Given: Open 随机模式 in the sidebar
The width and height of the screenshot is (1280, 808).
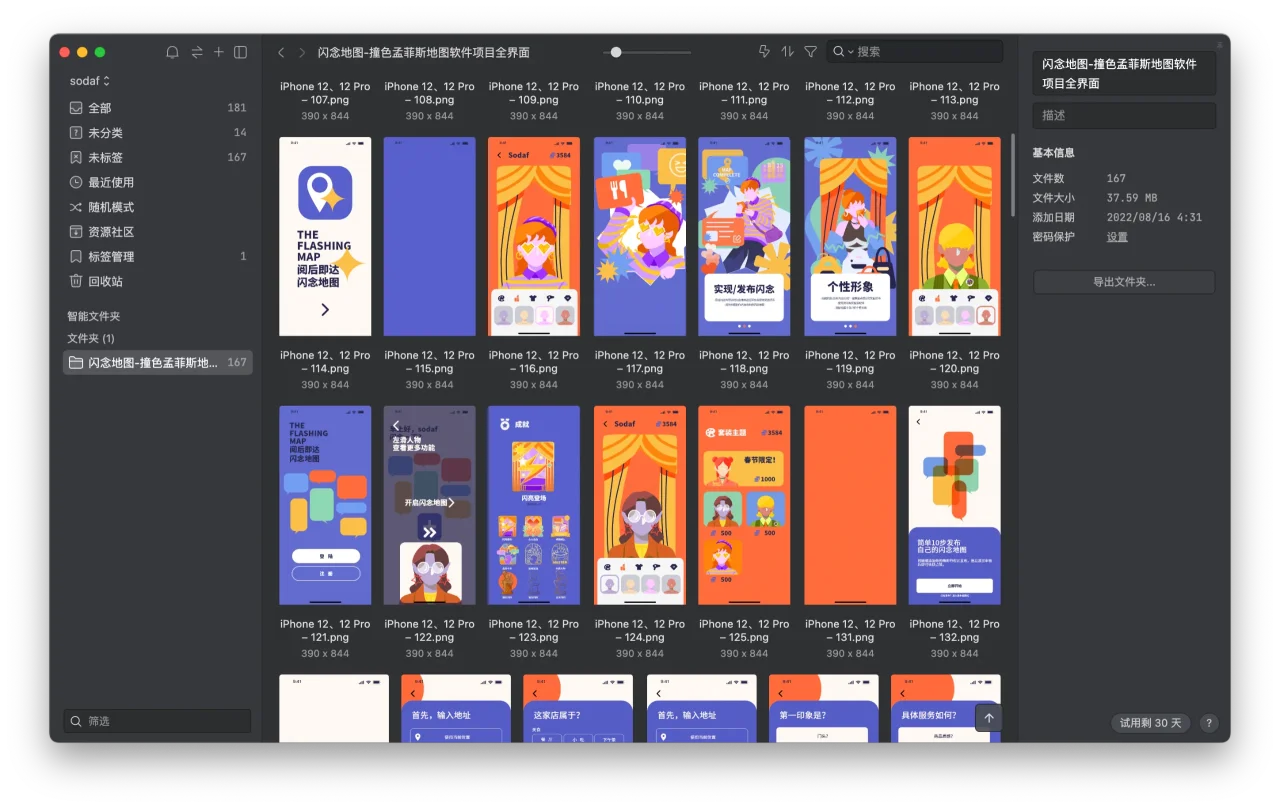Looking at the screenshot, I should tap(158, 207).
